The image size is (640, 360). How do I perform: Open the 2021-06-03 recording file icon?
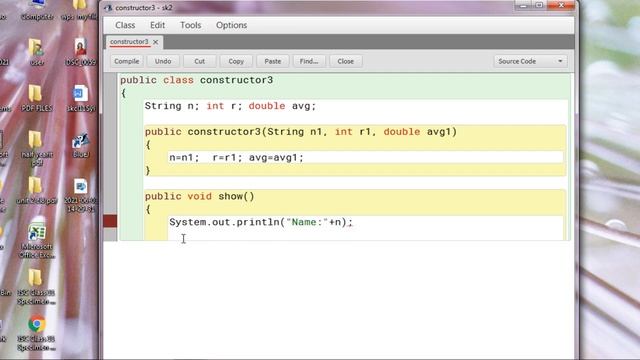[x=80, y=195]
